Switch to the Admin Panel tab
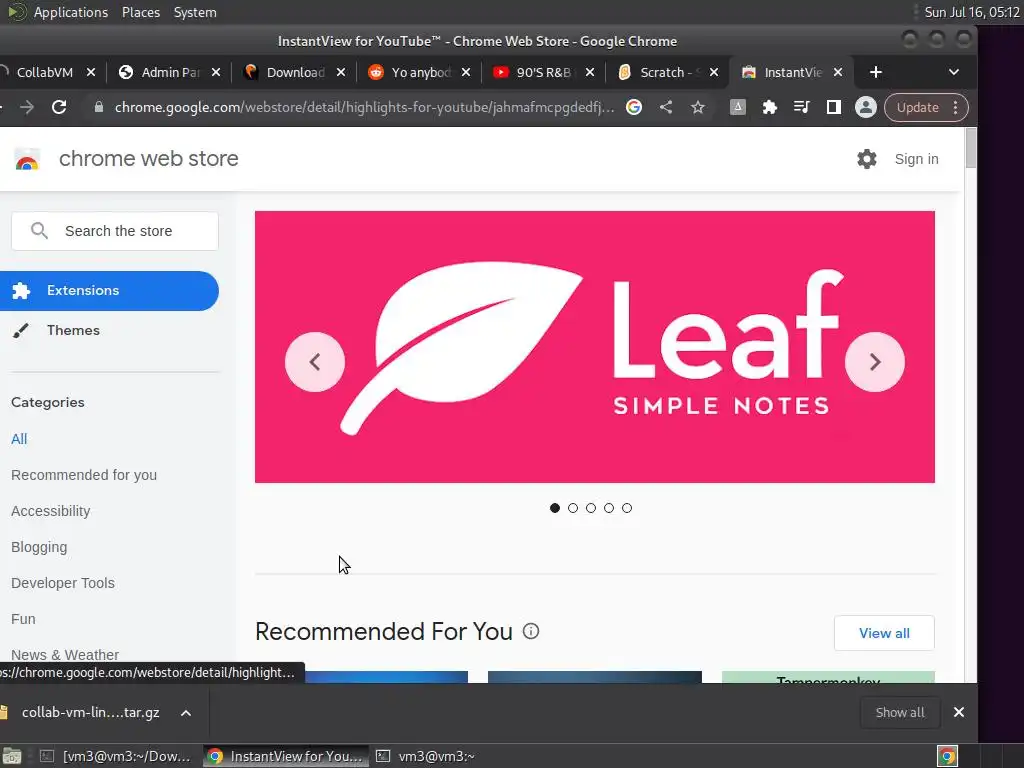 click(170, 72)
